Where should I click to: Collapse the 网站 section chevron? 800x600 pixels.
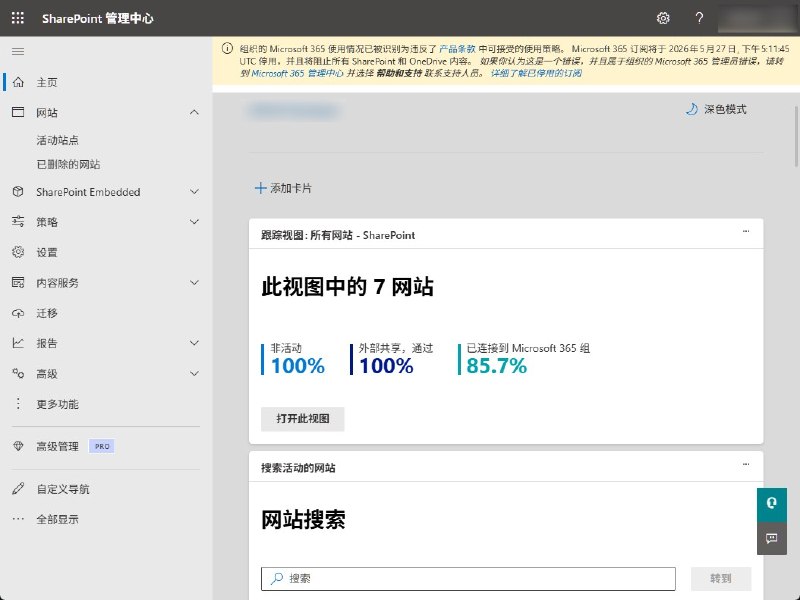click(x=194, y=112)
